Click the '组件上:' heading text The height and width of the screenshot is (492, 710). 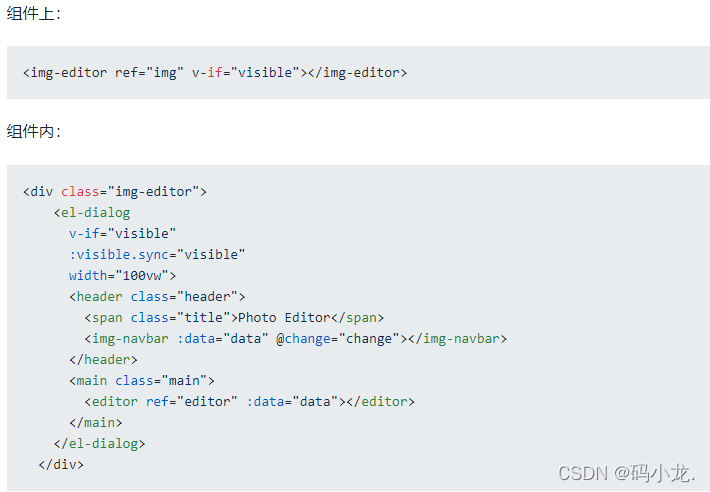click(x=34, y=14)
